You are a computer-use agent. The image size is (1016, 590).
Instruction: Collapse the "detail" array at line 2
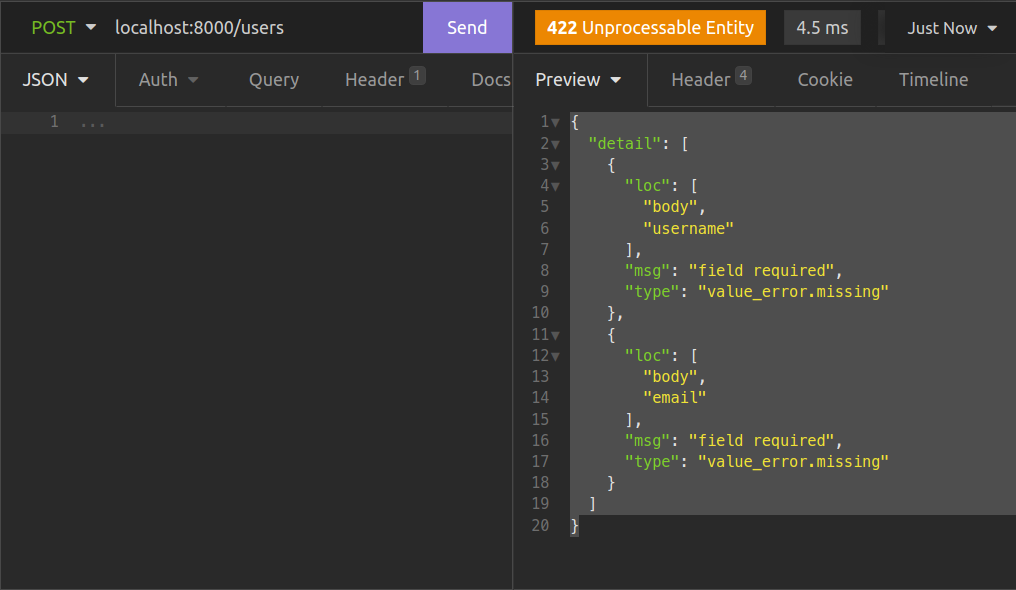click(x=555, y=144)
